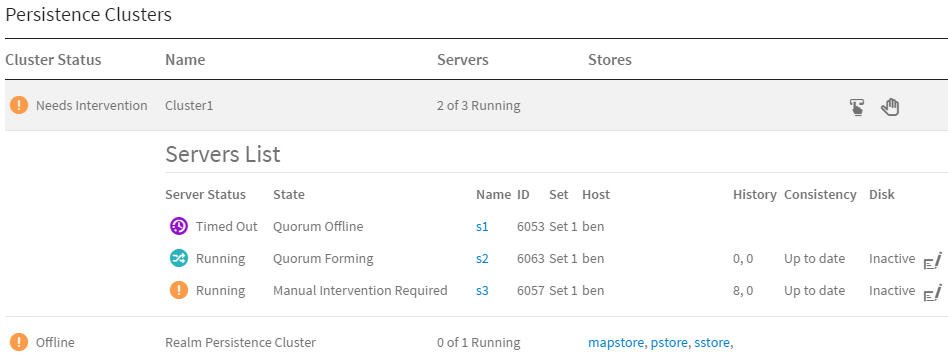Click the teal Quorum Forming status icon for s2

tap(179, 259)
